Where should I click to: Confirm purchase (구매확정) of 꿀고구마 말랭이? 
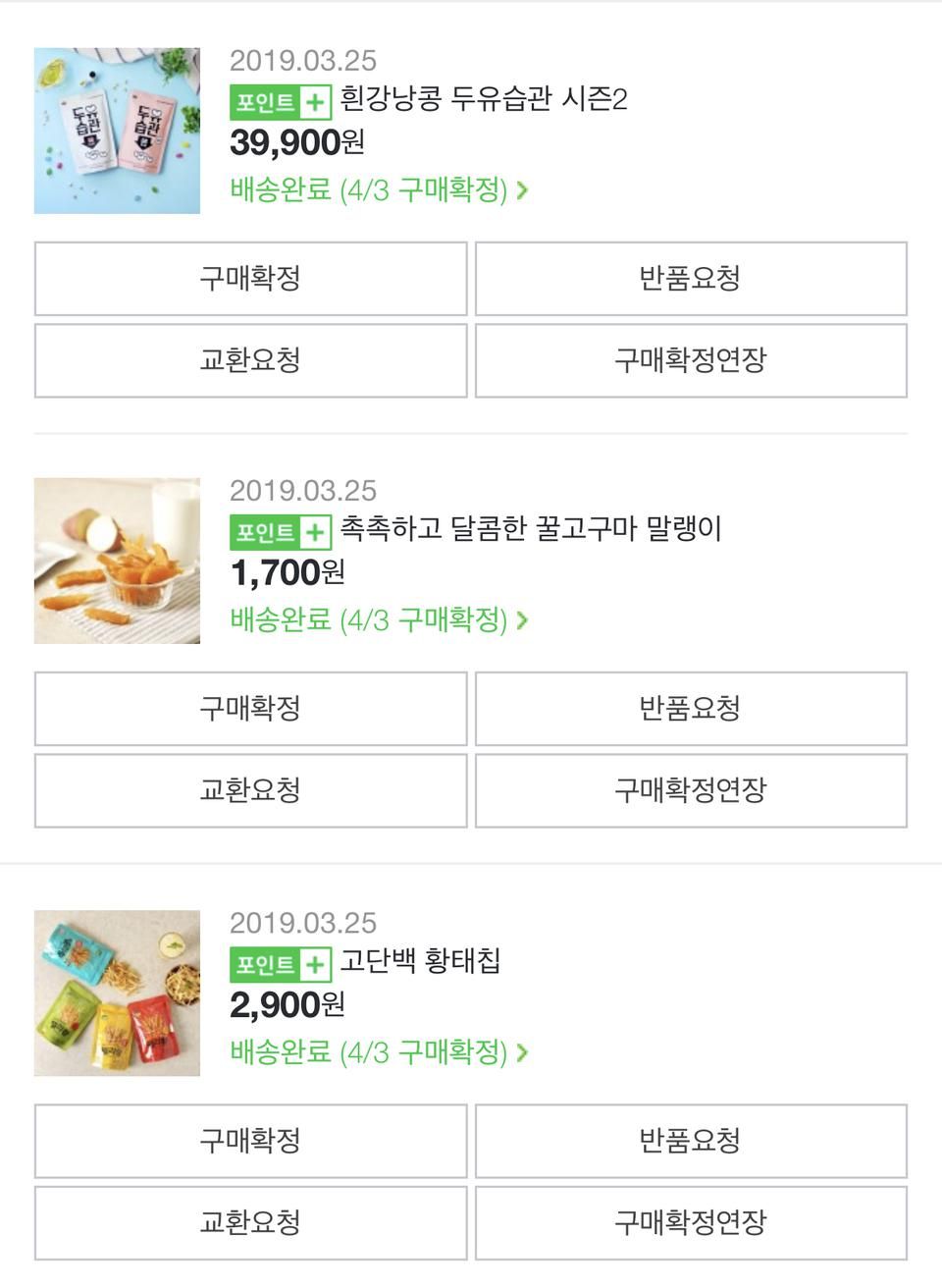point(250,709)
